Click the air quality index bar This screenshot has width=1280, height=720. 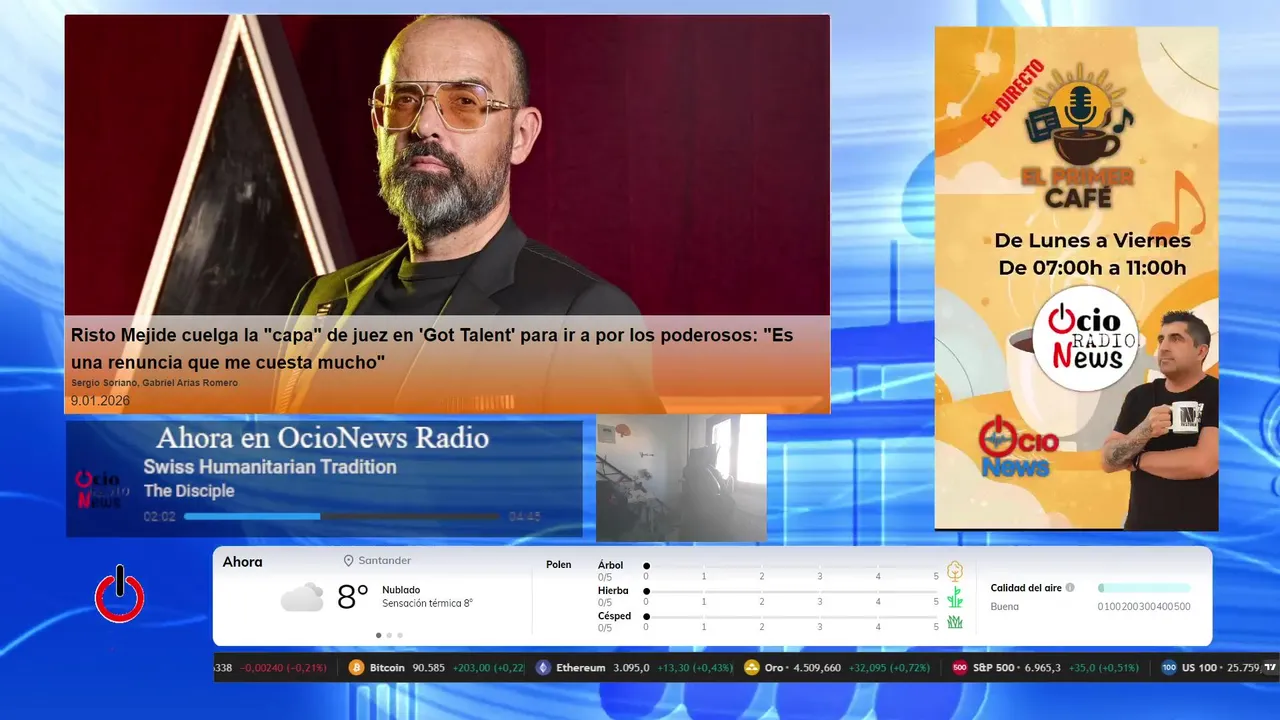1144,588
